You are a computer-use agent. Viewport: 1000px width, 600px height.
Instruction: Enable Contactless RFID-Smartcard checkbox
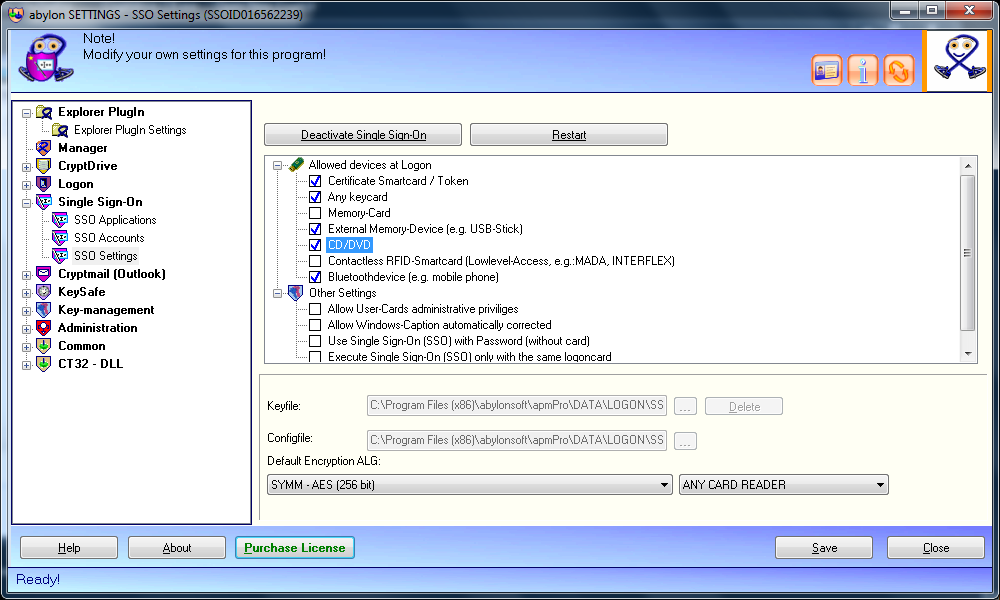pyautogui.click(x=315, y=261)
